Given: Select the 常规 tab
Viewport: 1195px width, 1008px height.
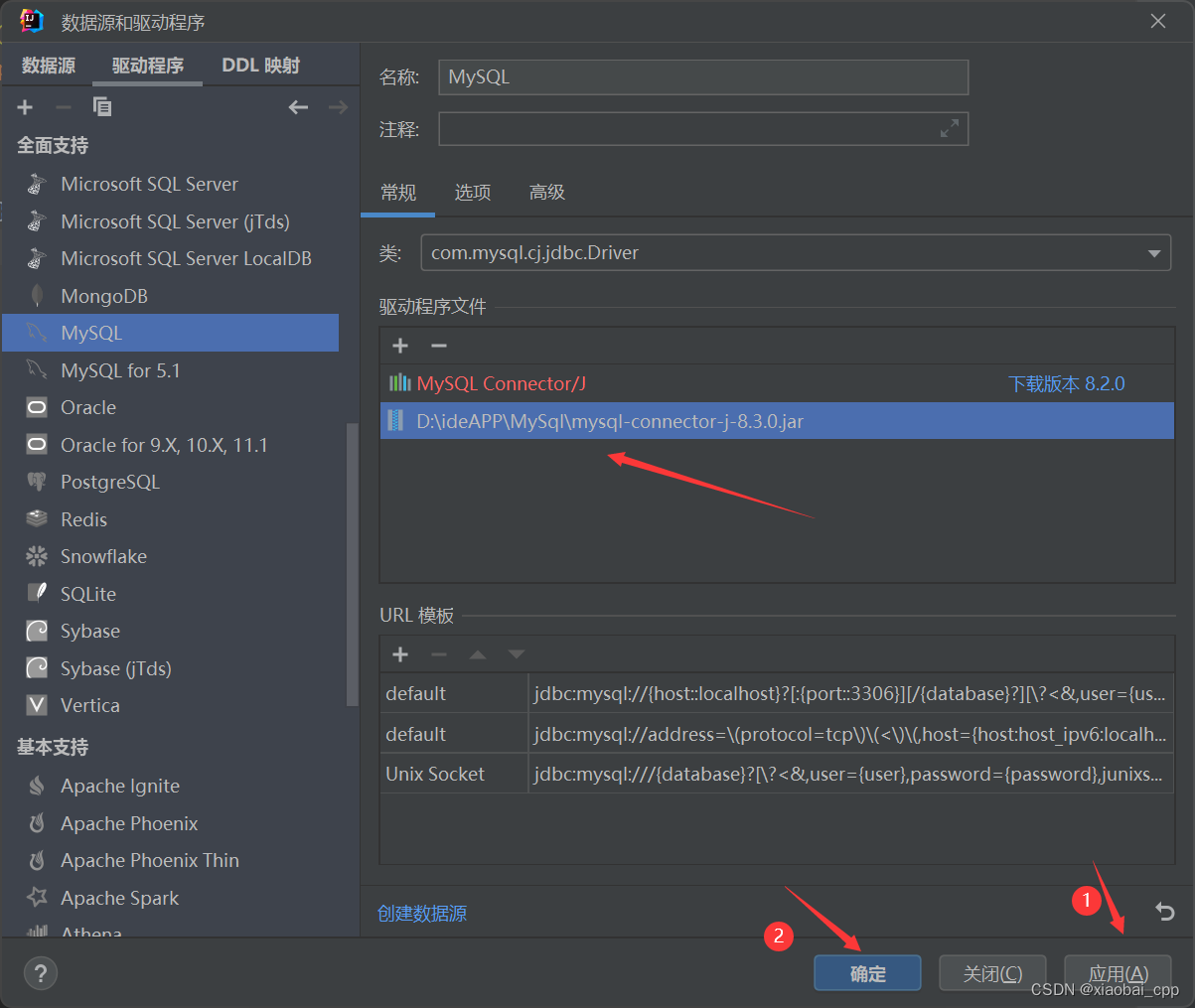Looking at the screenshot, I should point(398,193).
